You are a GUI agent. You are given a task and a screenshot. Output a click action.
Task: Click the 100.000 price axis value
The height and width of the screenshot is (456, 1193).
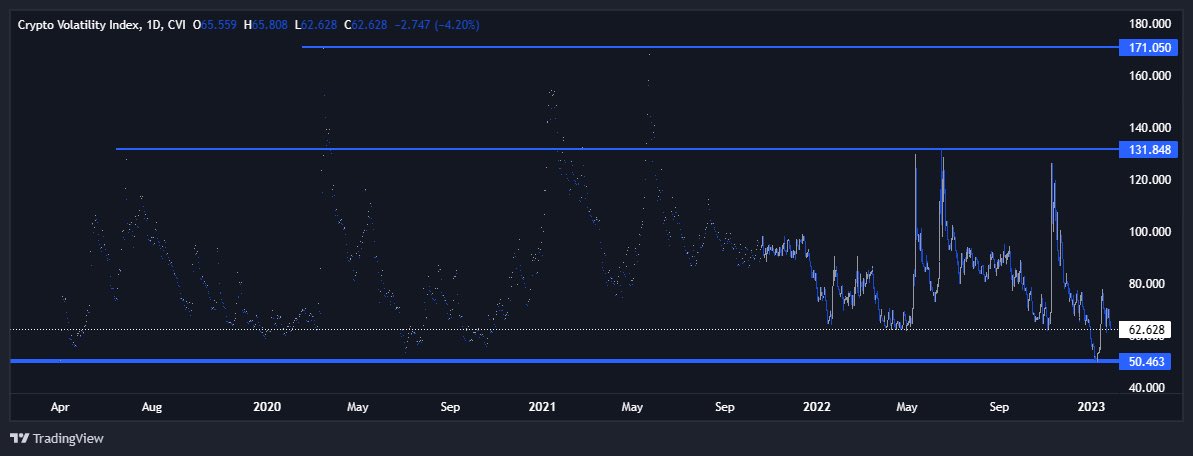point(1150,231)
